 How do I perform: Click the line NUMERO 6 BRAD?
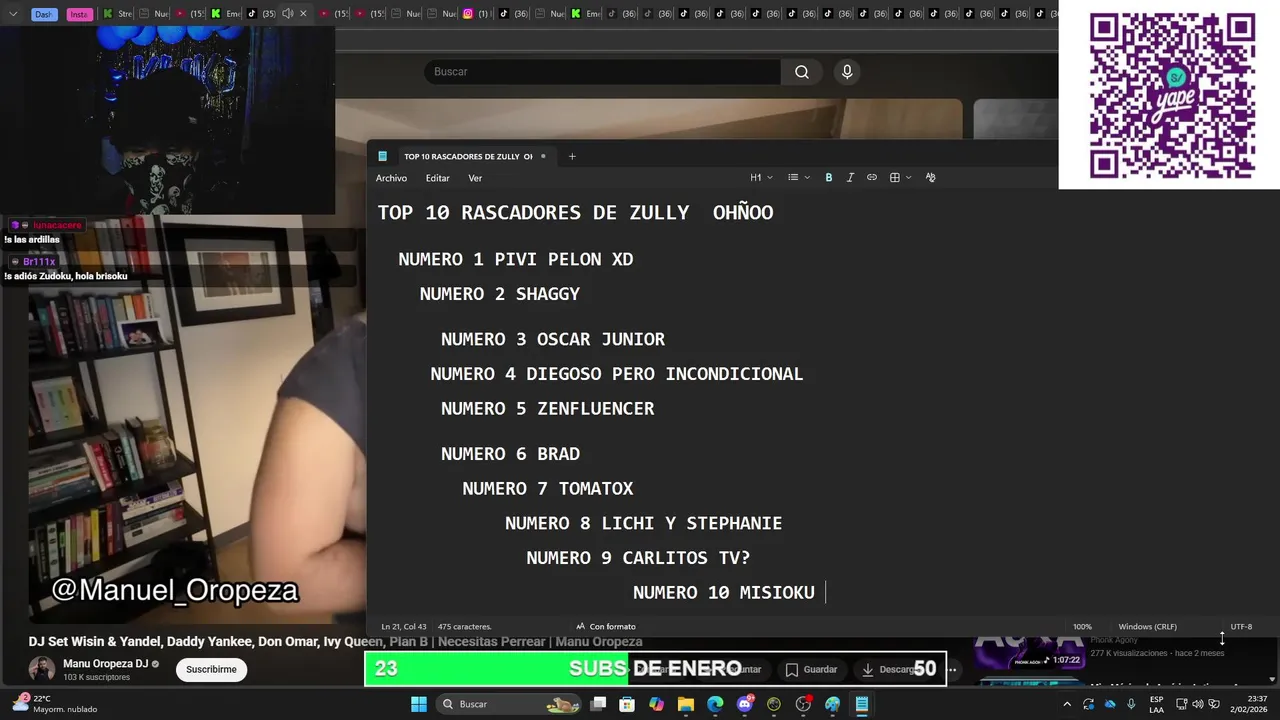tap(510, 454)
